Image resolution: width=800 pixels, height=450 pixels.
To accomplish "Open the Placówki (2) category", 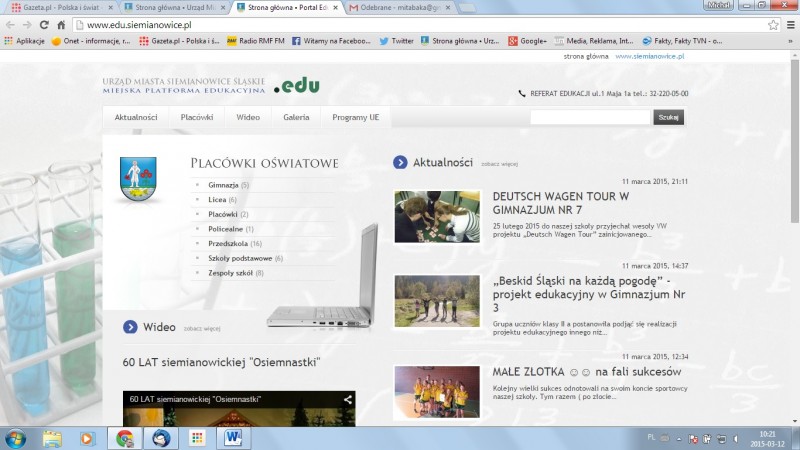I will (228, 214).
